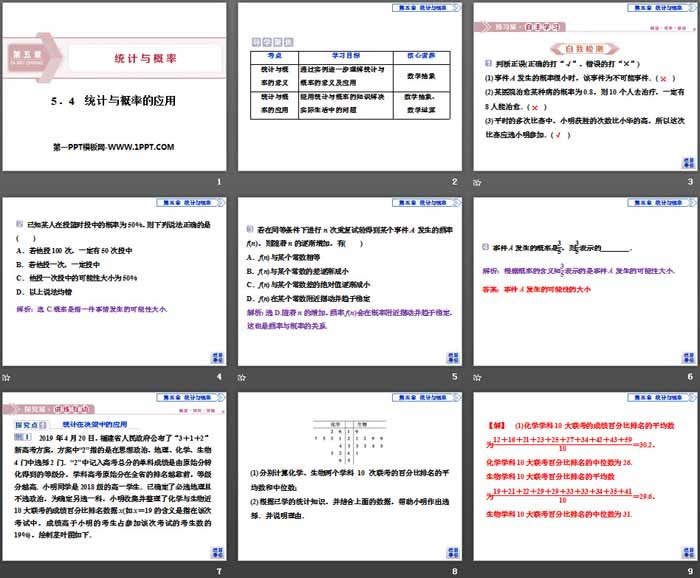The image size is (700, 578).
Task: Click animation star icon under slide 6
Action: (477, 378)
